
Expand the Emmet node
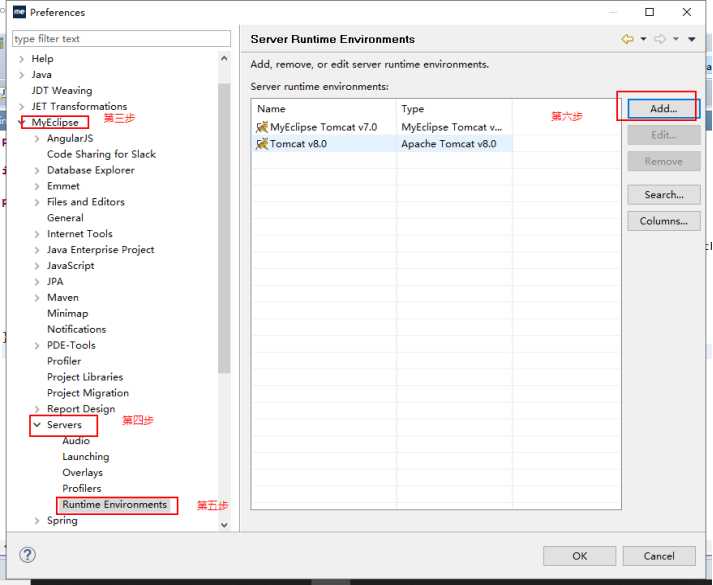tap(37, 186)
